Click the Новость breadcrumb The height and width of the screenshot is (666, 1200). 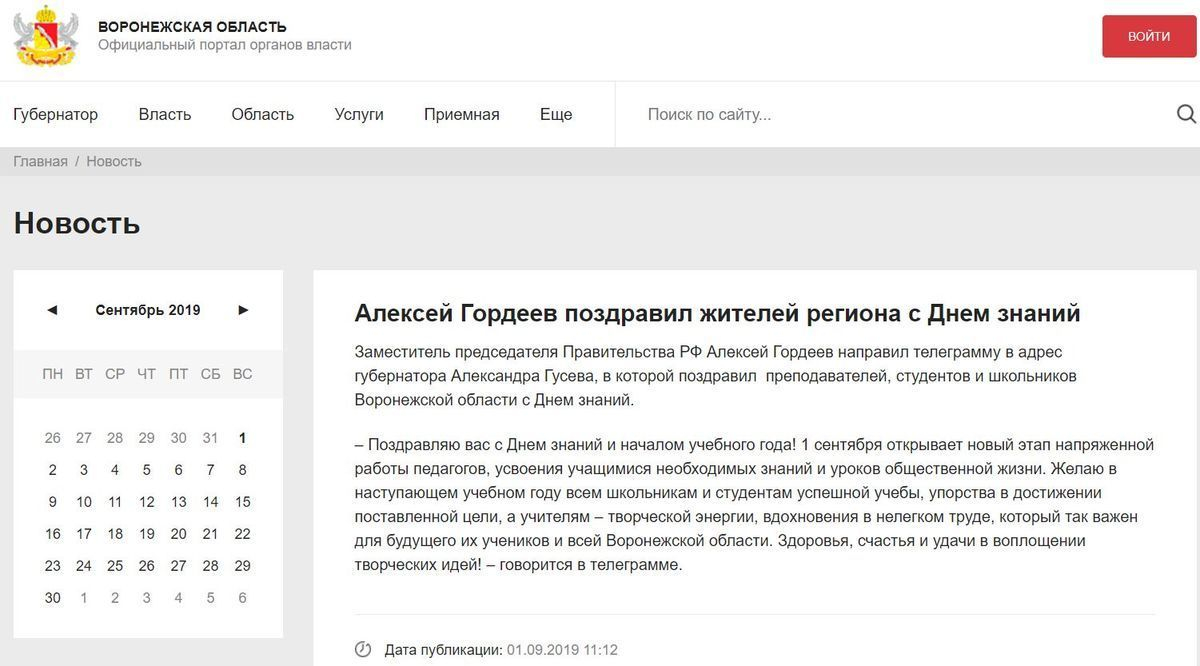pos(114,161)
